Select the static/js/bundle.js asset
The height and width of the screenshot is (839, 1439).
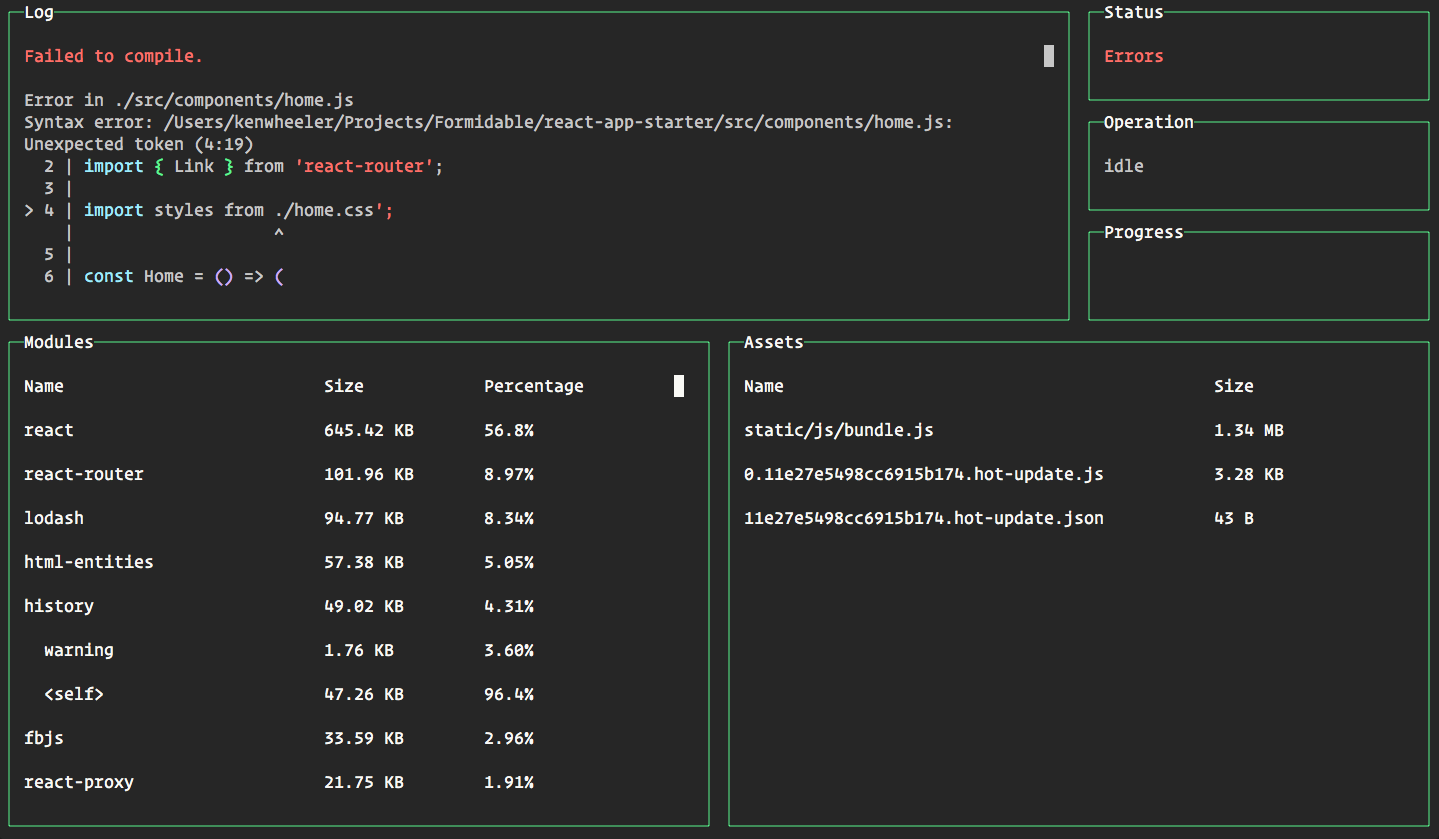click(838, 429)
